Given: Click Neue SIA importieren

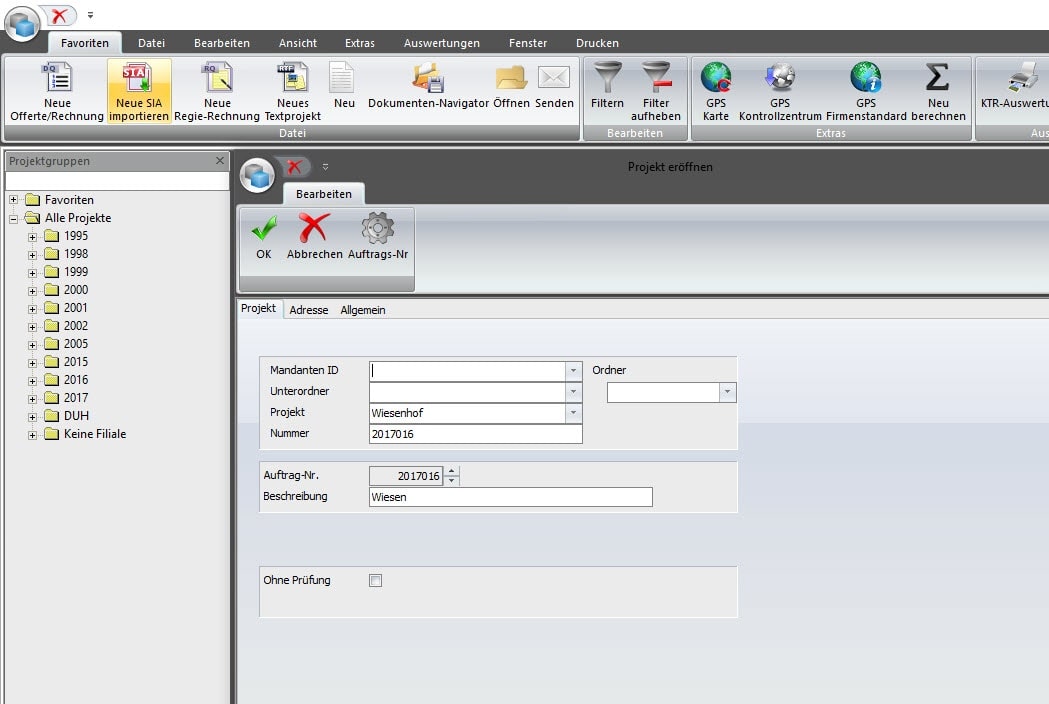Looking at the screenshot, I should coord(139,92).
